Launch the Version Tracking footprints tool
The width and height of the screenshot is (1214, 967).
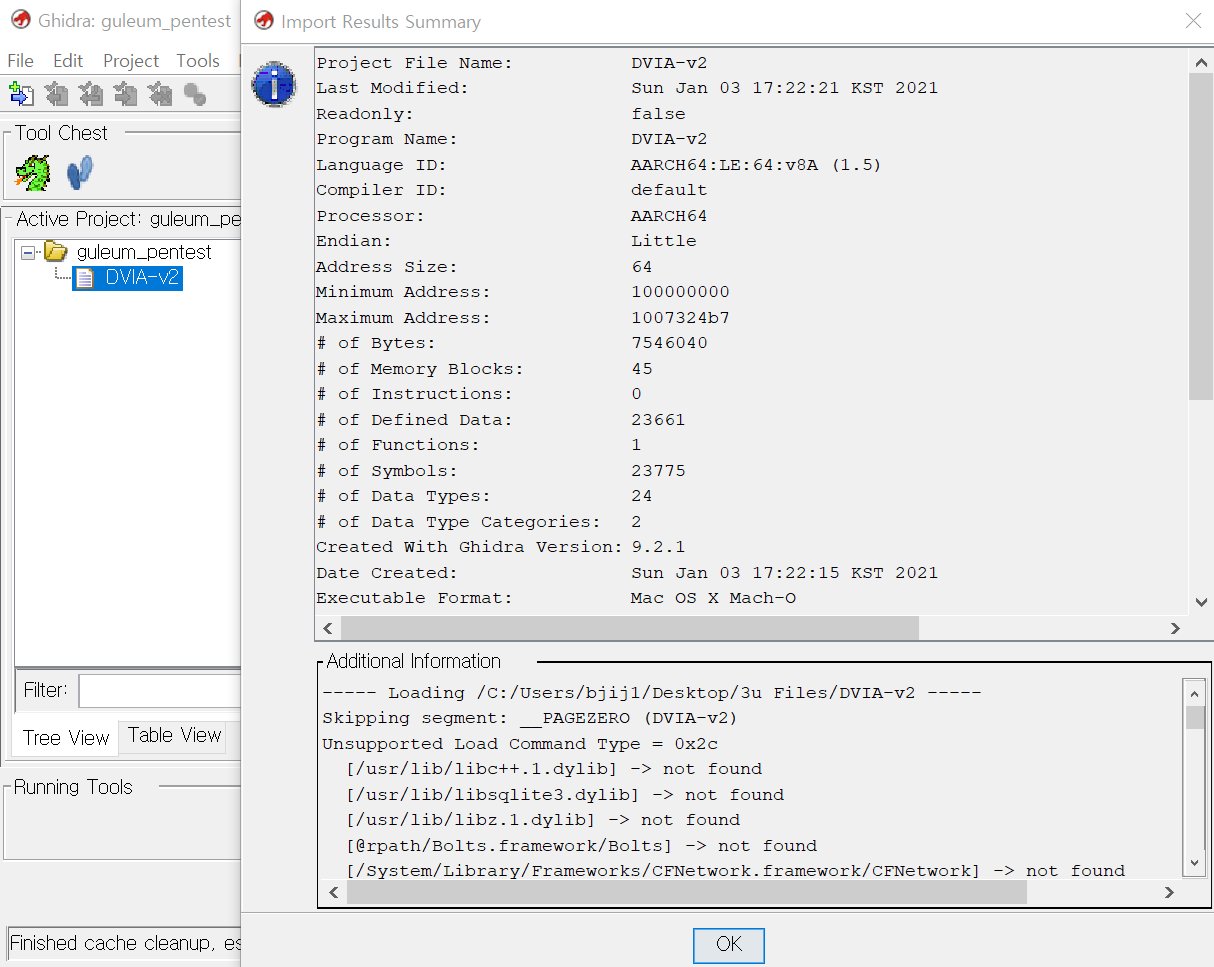point(79,172)
